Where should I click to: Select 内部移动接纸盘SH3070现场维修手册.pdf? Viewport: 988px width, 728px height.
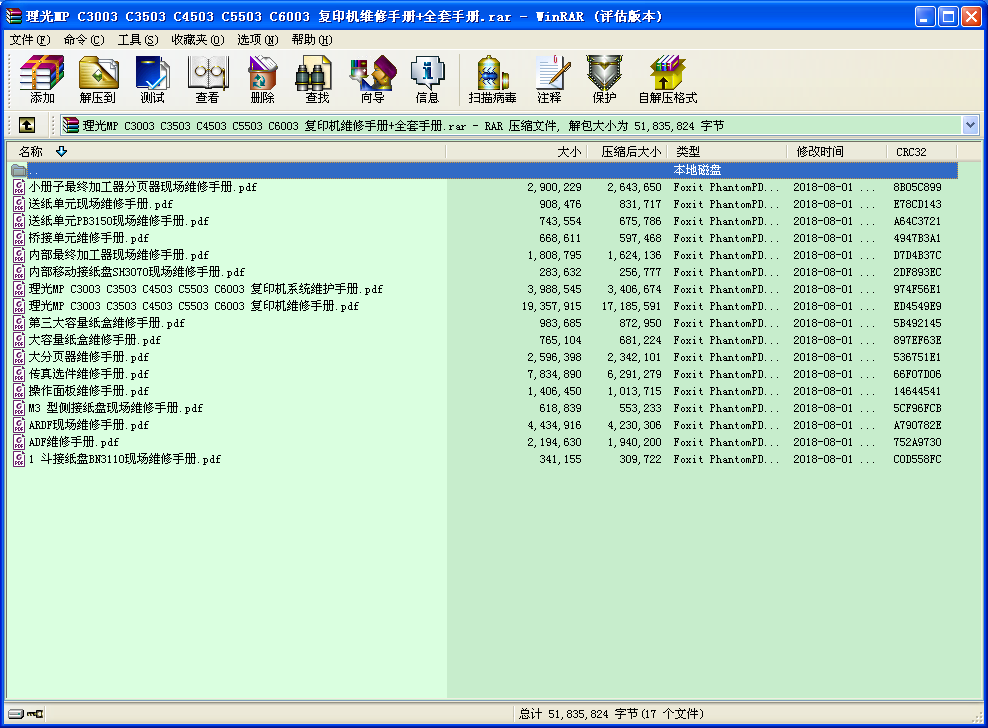(x=137, y=272)
